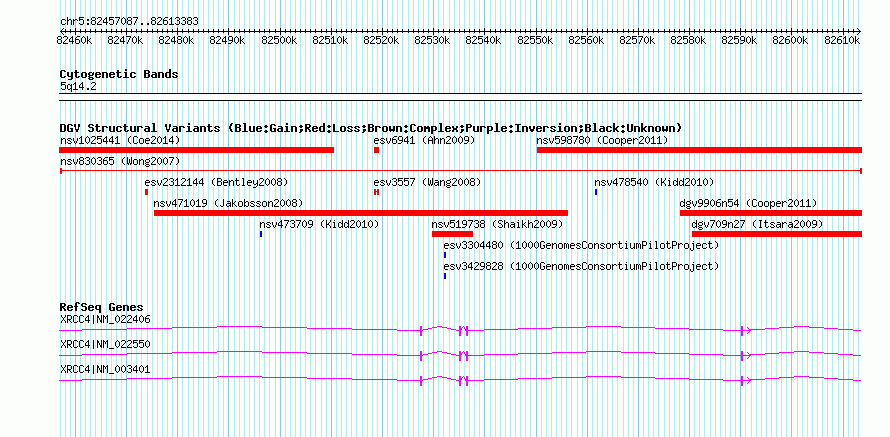Click the 82460k ruler tick label
The image size is (890, 437).
click(74, 40)
